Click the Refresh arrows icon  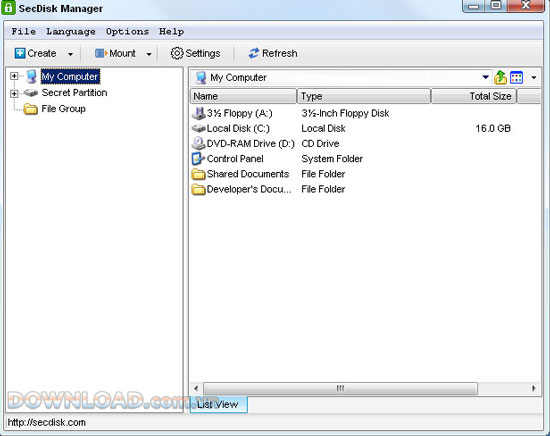(254, 53)
